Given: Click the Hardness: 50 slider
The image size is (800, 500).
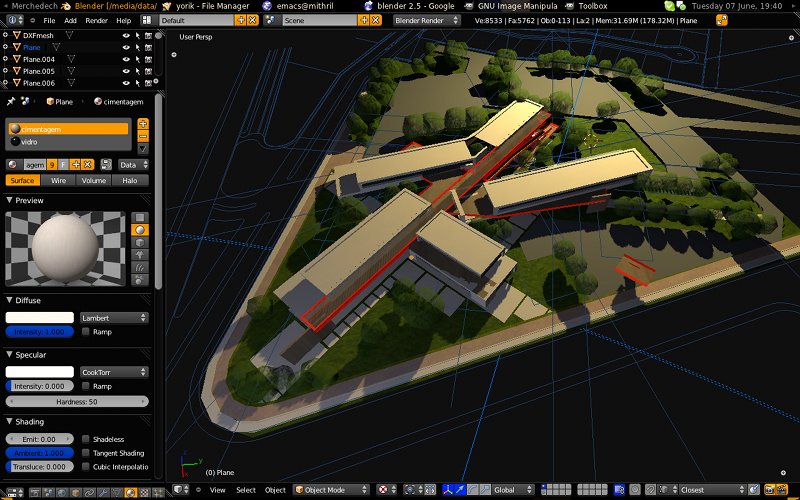Looking at the screenshot, I should click(x=77, y=401).
